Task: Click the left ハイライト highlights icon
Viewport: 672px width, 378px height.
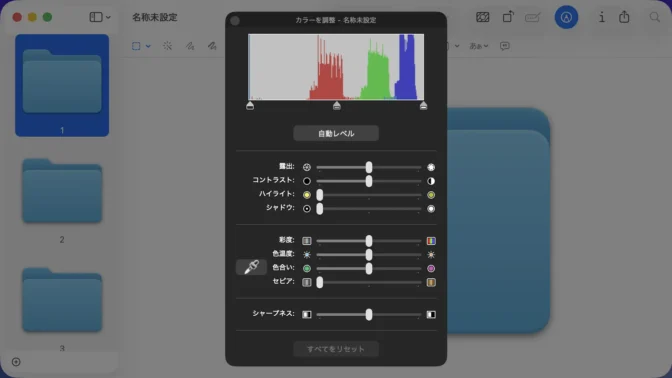Action: [x=306, y=195]
